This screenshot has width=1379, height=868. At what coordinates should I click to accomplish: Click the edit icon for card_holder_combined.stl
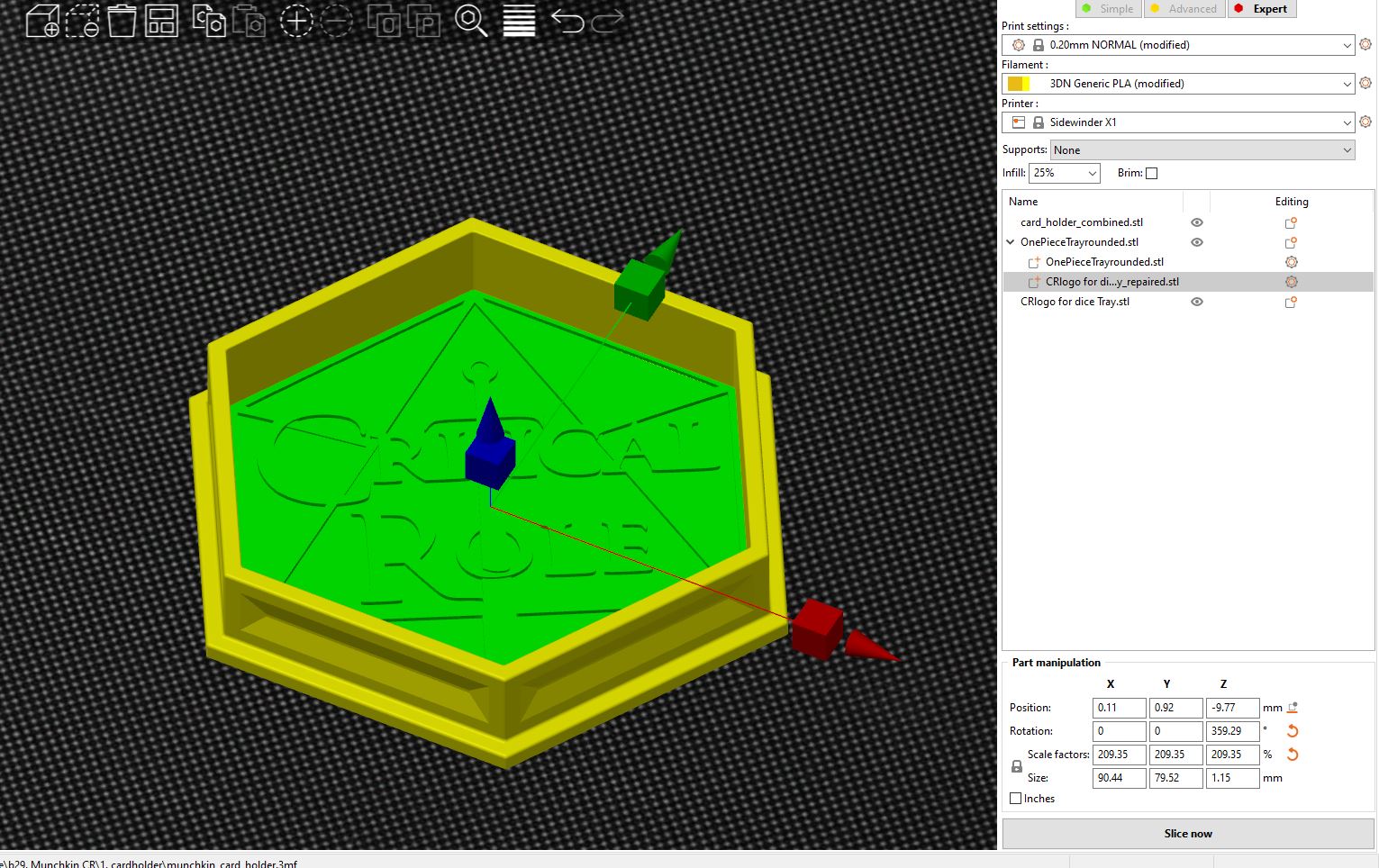click(1291, 222)
